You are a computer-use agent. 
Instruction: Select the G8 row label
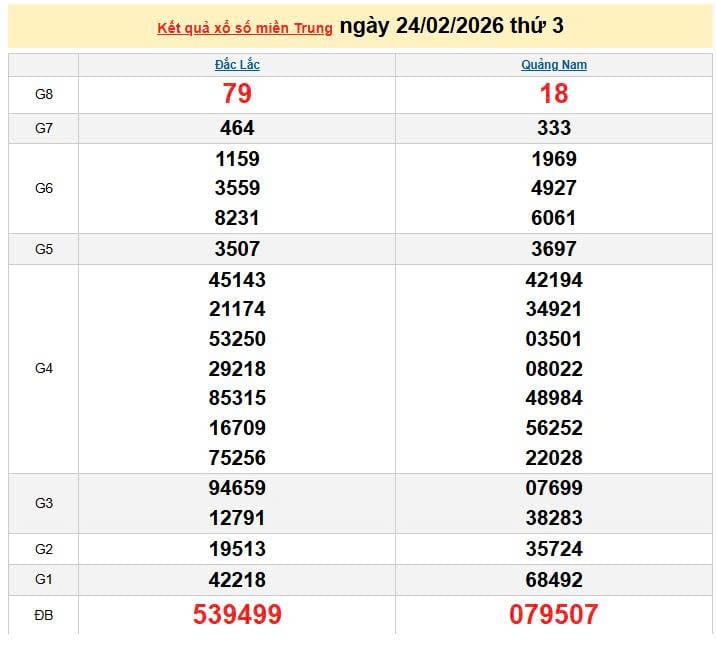[44, 95]
